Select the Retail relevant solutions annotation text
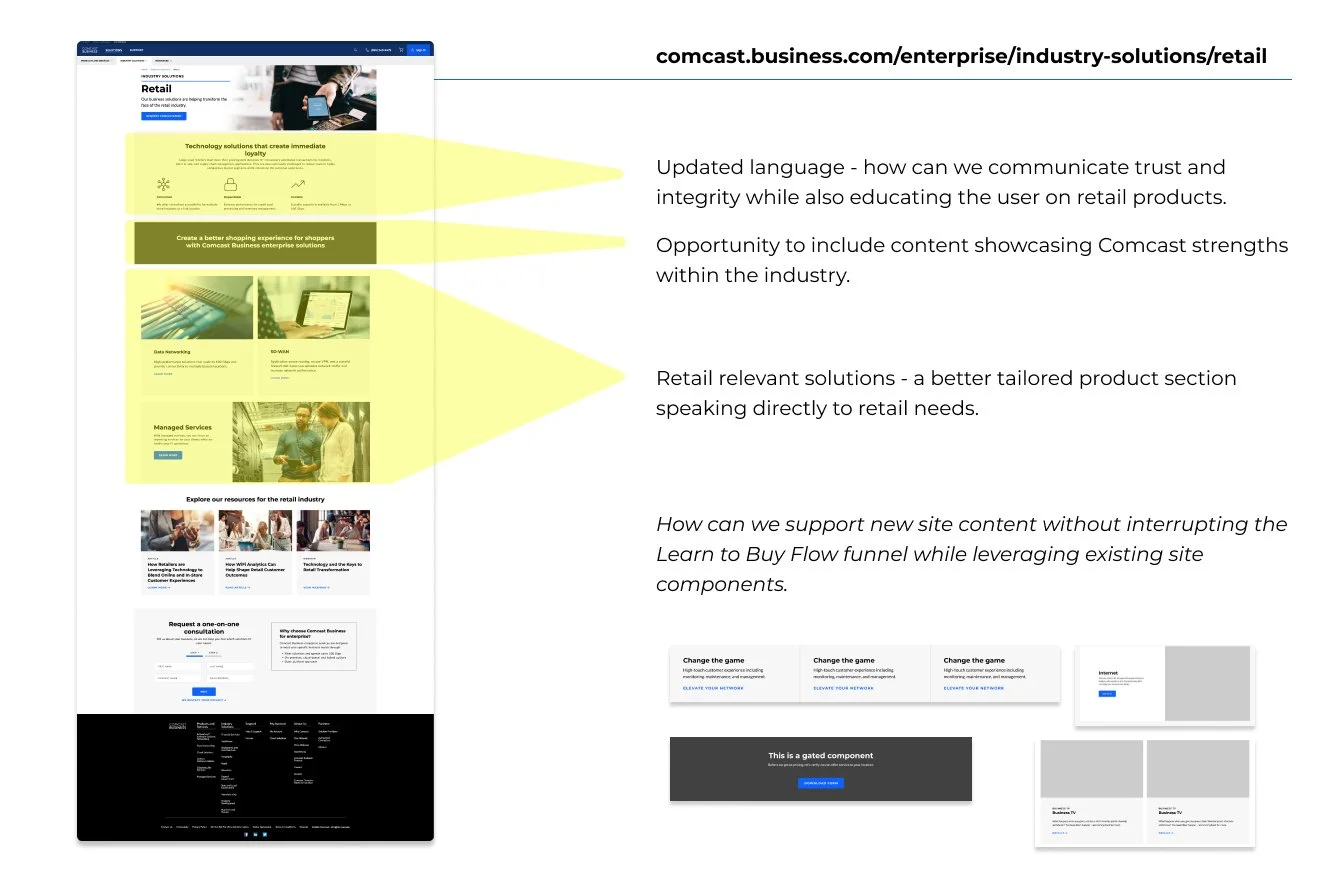This screenshot has width=1340, height=882. pyautogui.click(x=946, y=393)
